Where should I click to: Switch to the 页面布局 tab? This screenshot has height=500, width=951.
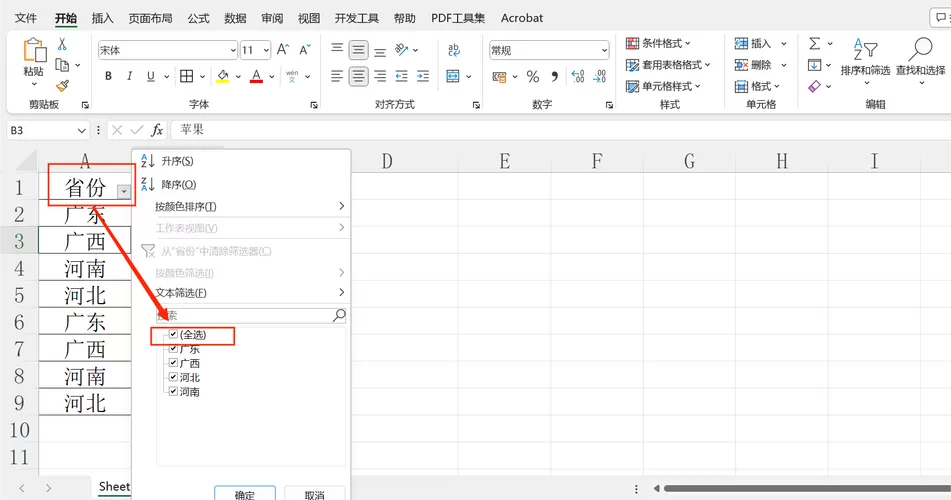(150, 18)
